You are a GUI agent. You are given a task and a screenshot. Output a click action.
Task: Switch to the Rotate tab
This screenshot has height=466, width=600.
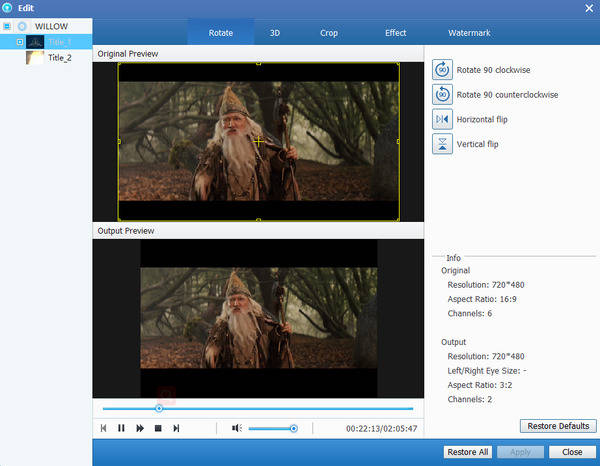(x=221, y=33)
